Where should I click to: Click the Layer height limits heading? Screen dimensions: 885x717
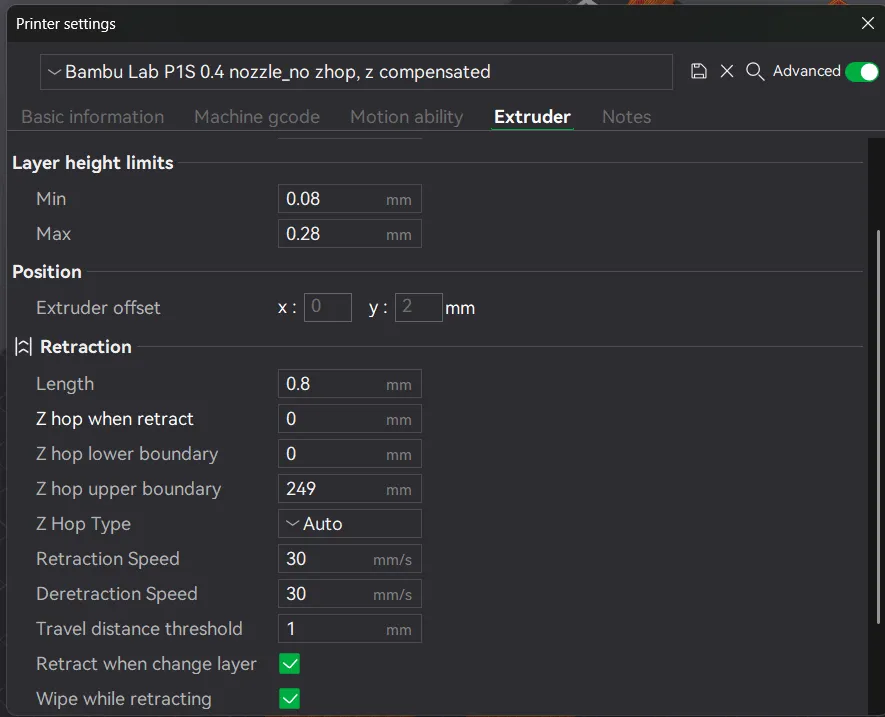(93, 163)
